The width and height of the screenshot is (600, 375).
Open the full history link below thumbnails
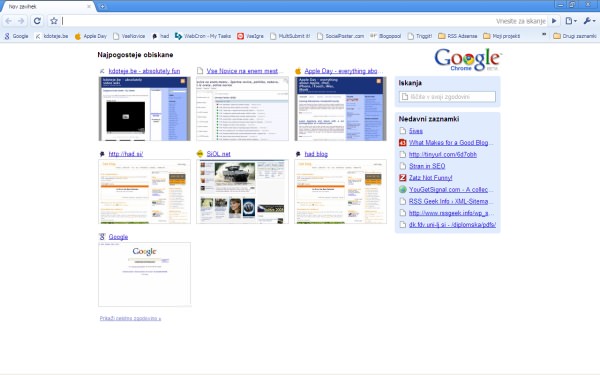click(130, 318)
